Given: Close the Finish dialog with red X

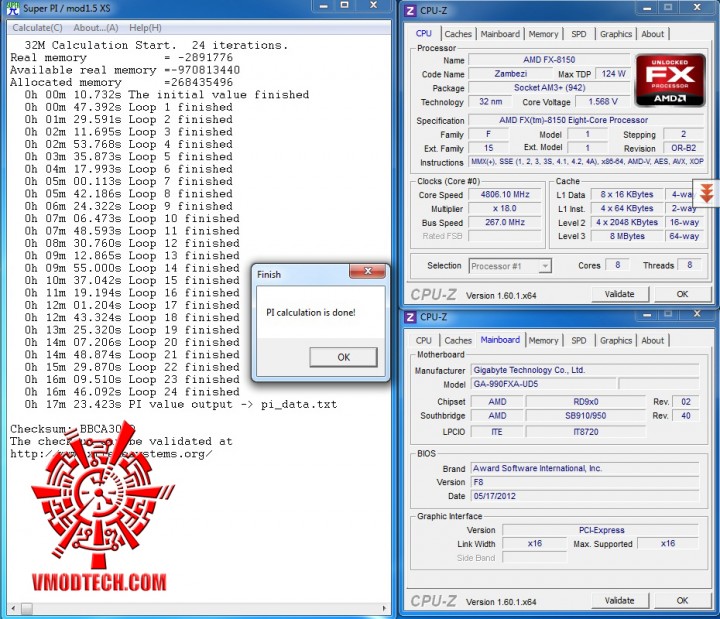Looking at the screenshot, I should [367, 271].
